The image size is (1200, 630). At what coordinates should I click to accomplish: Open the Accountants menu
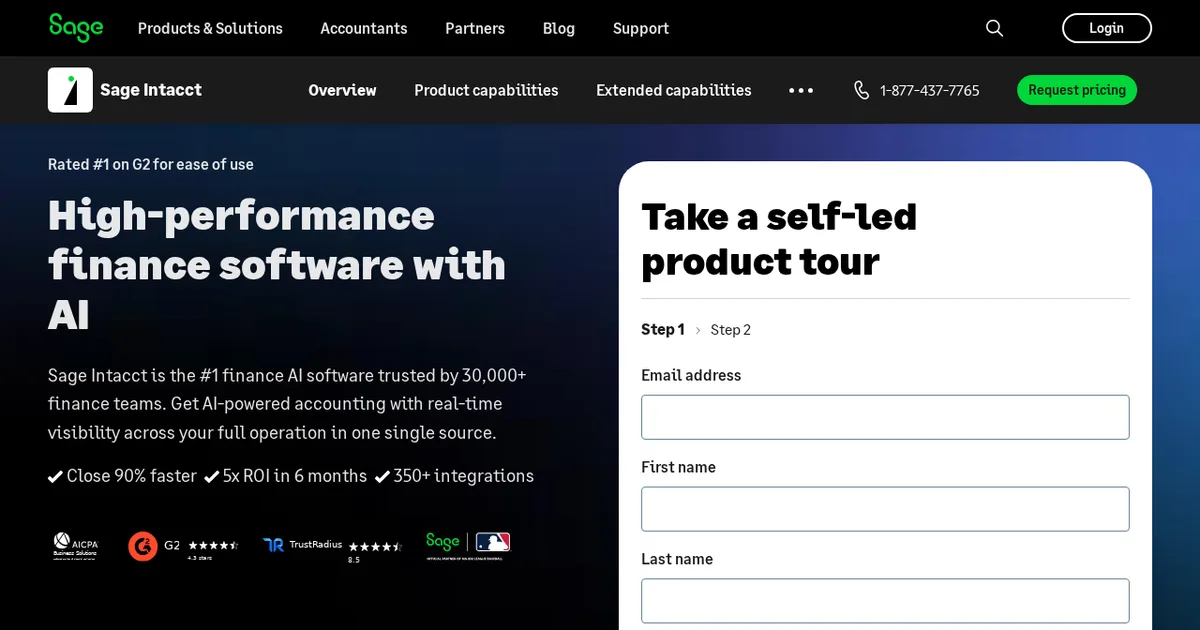[364, 28]
